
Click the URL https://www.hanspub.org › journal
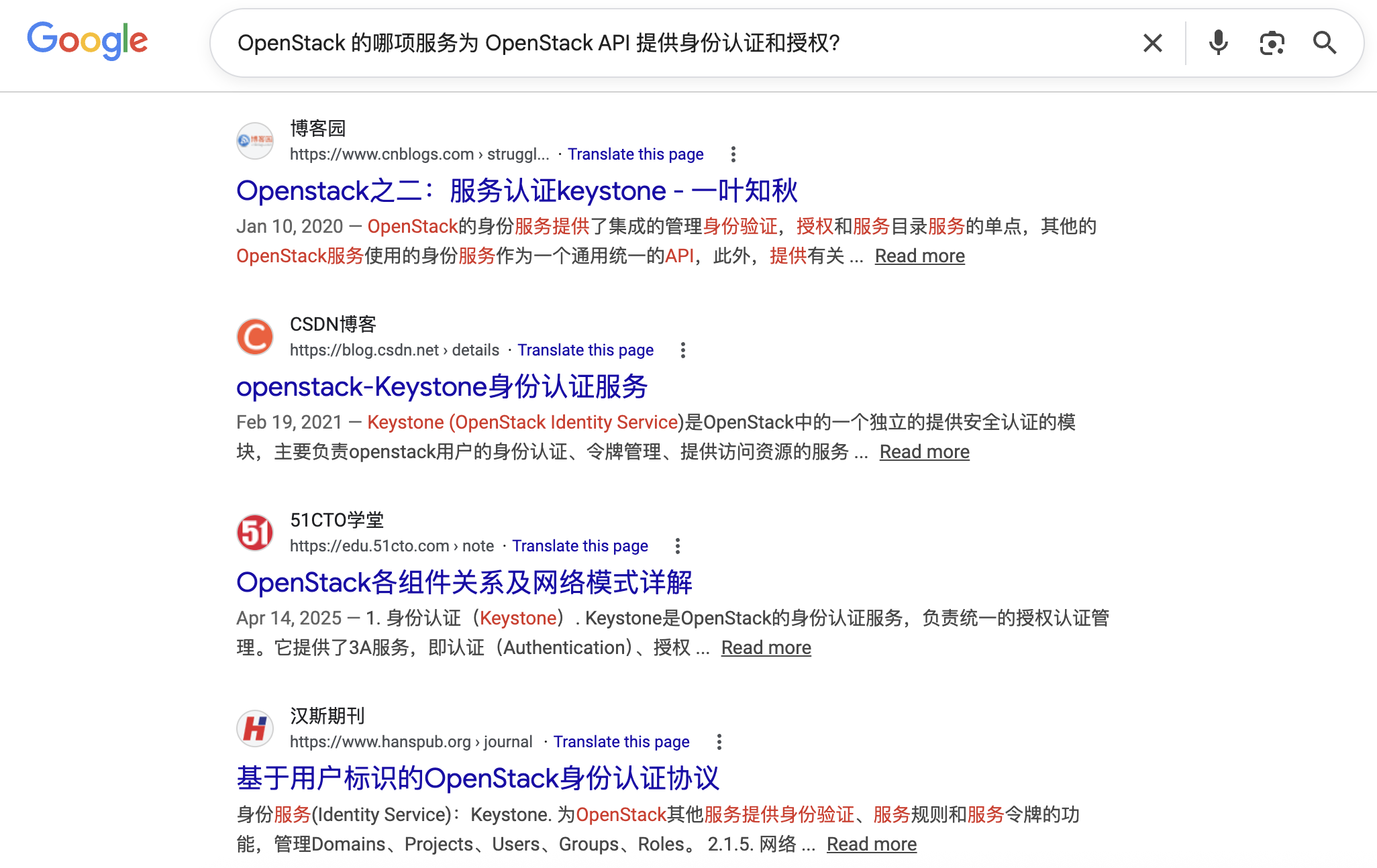(411, 742)
